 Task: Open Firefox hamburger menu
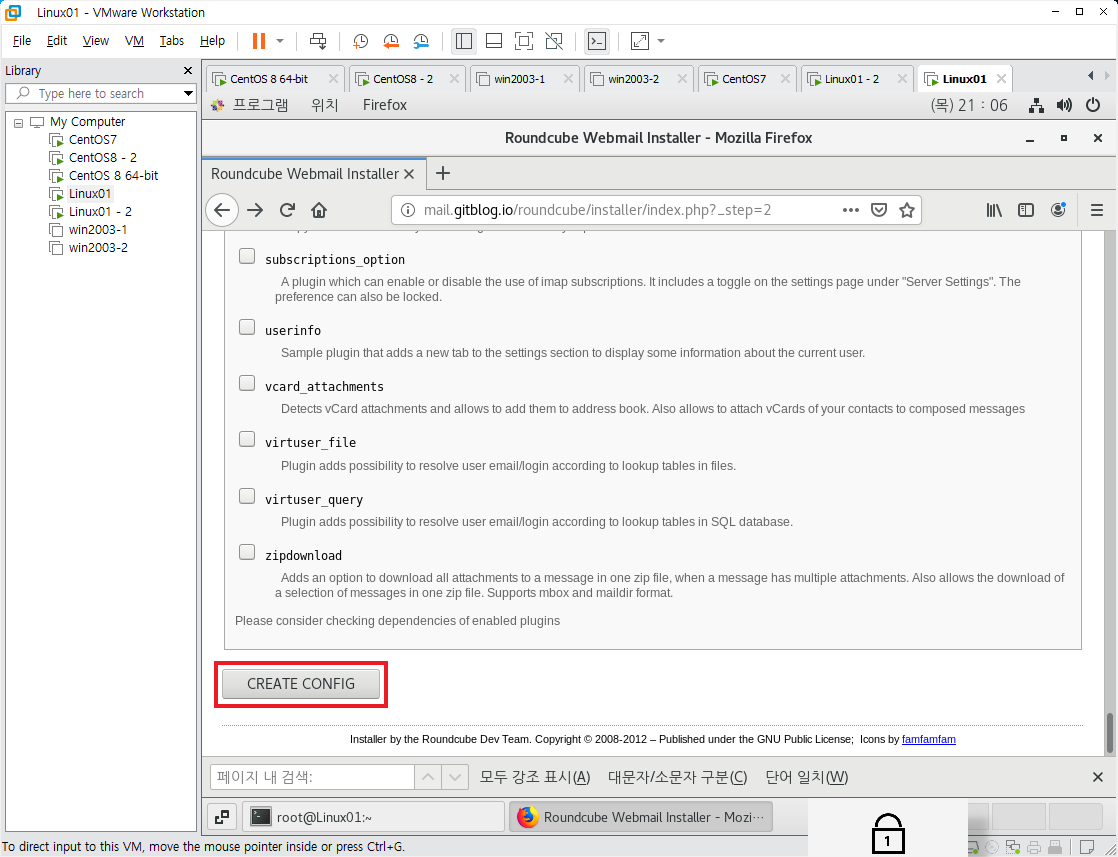[x=1097, y=210]
